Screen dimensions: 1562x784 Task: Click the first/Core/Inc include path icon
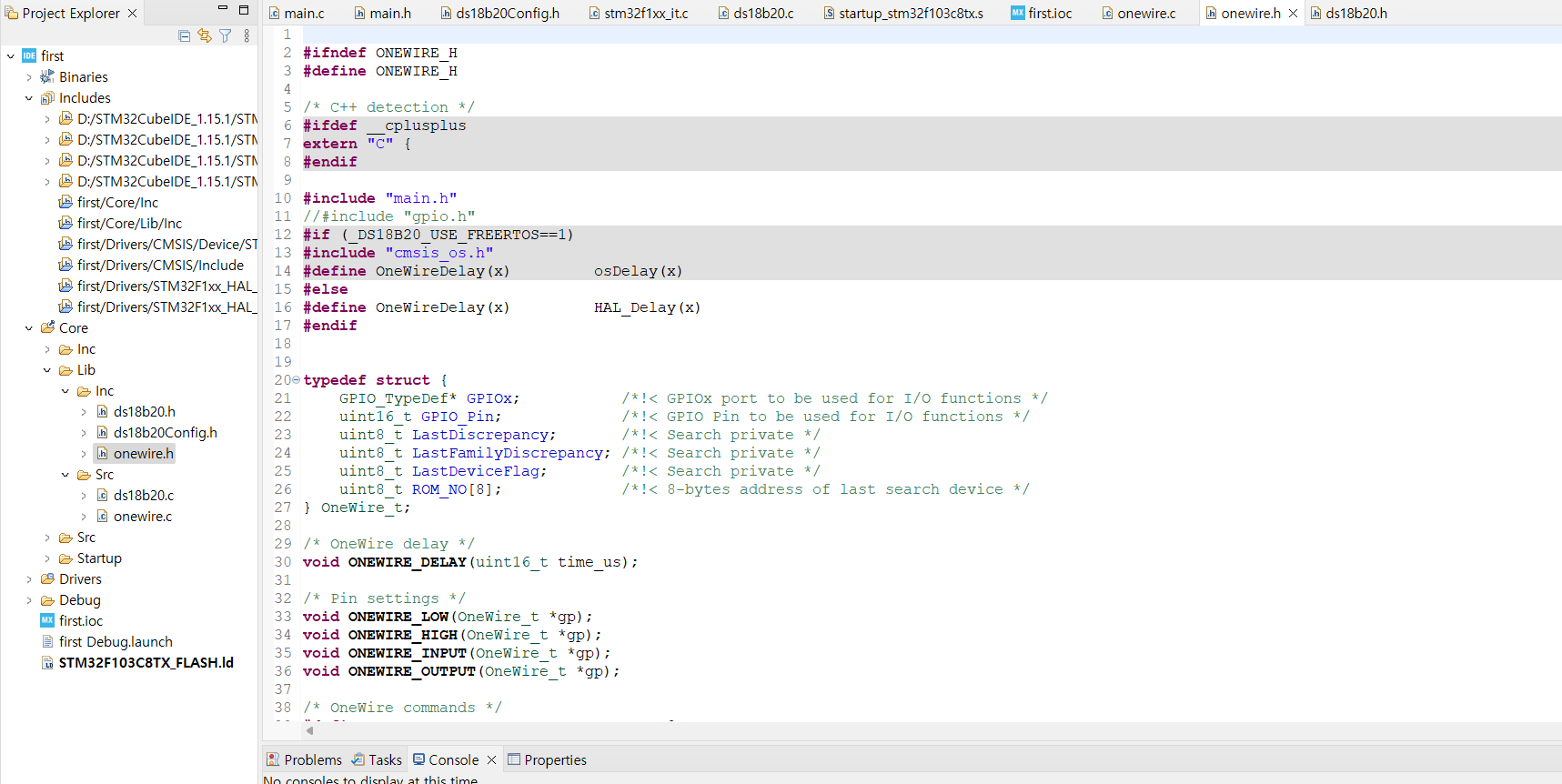tap(66, 203)
